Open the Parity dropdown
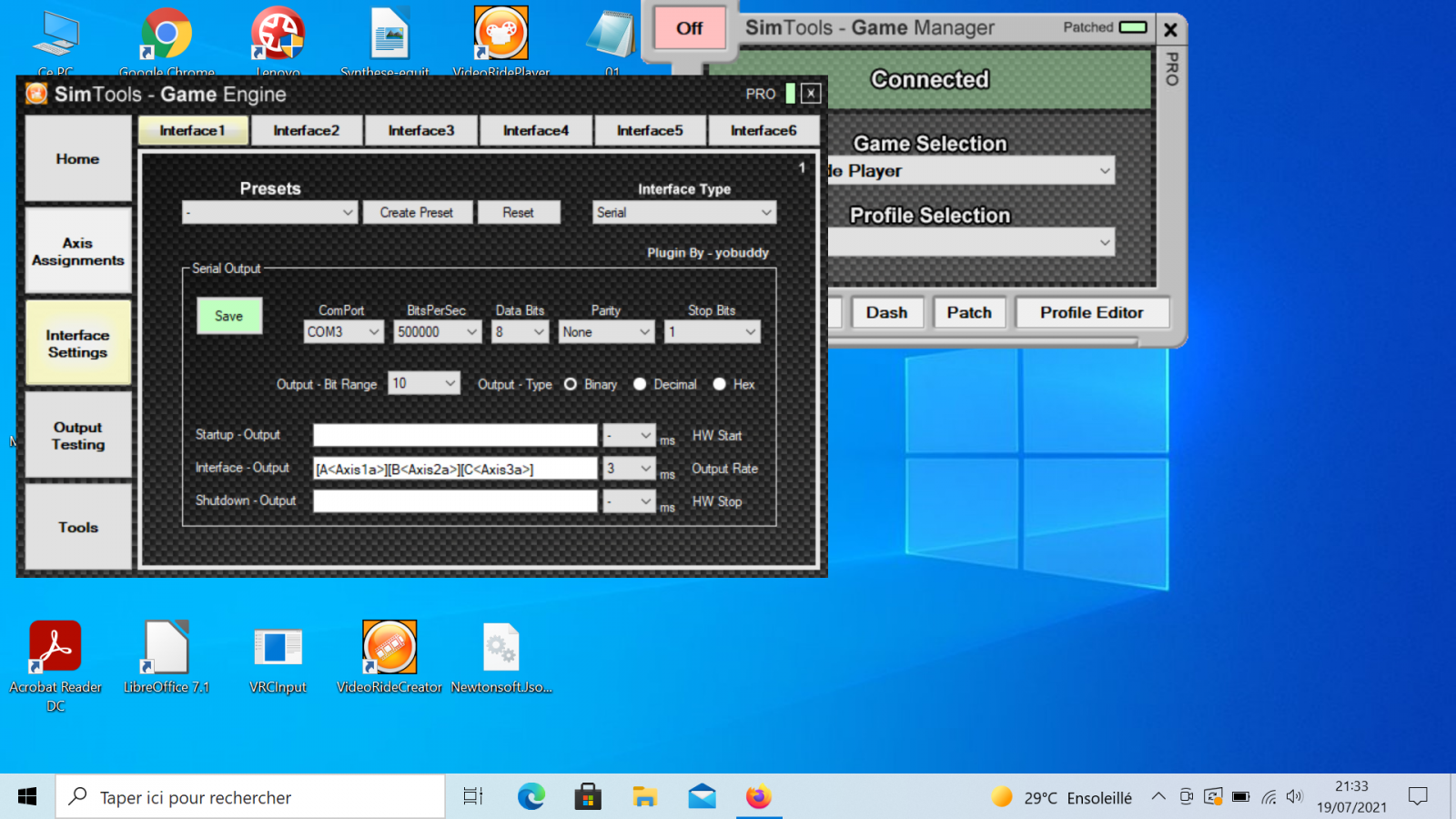This screenshot has width=1456, height=819. [x=606, y=332]
